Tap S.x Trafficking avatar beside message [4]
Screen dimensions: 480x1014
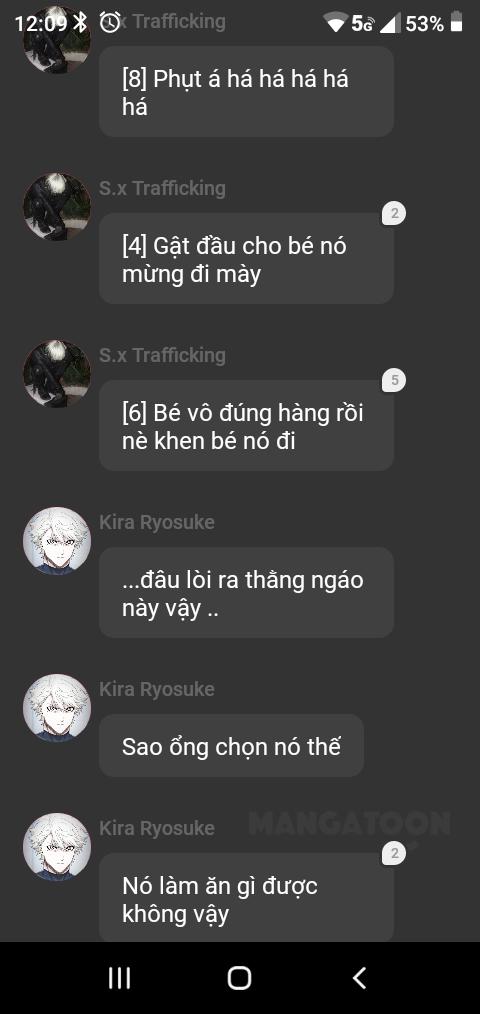(57, 206)
